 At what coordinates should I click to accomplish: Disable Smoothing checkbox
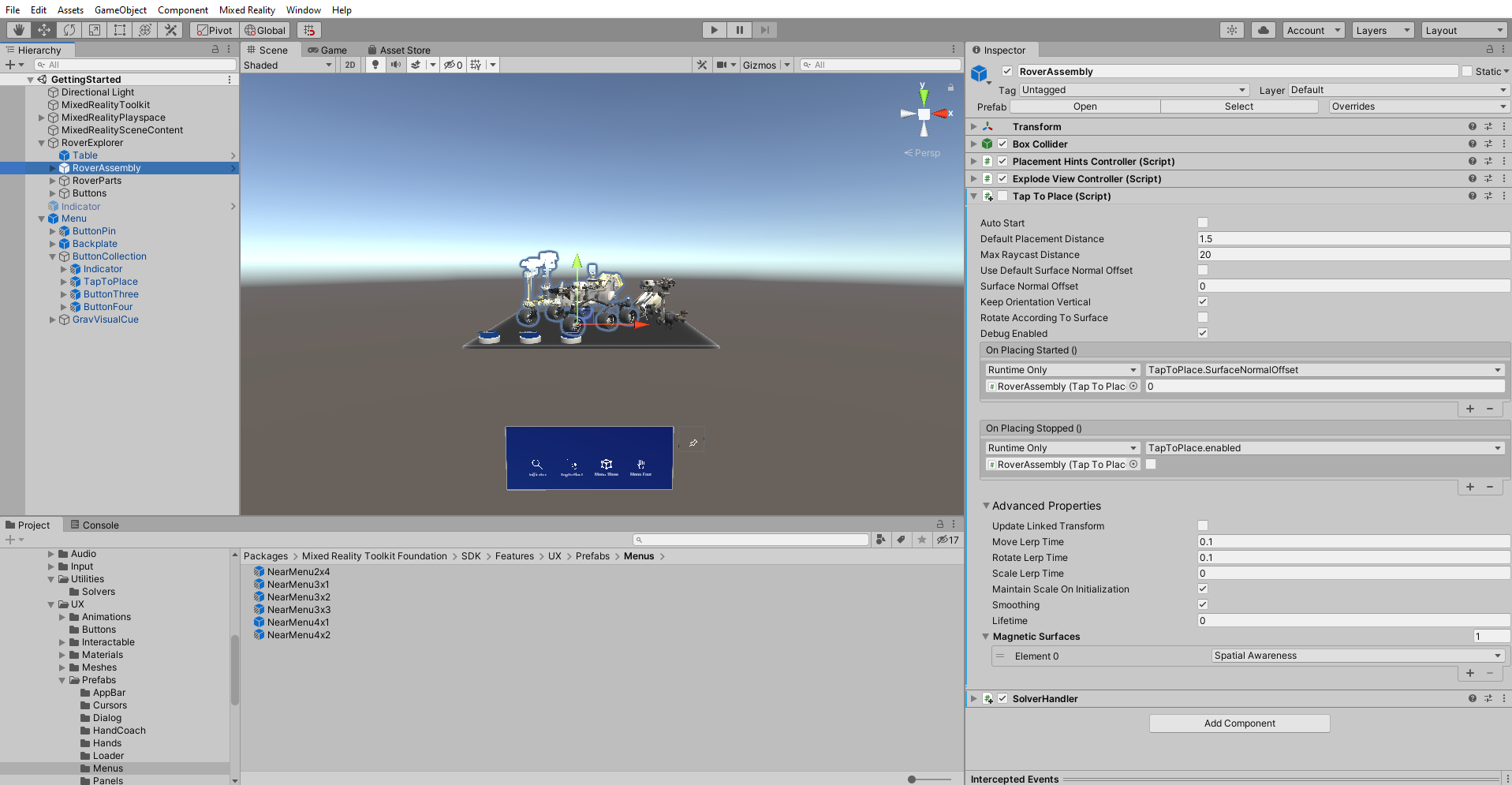[1203, 604]
